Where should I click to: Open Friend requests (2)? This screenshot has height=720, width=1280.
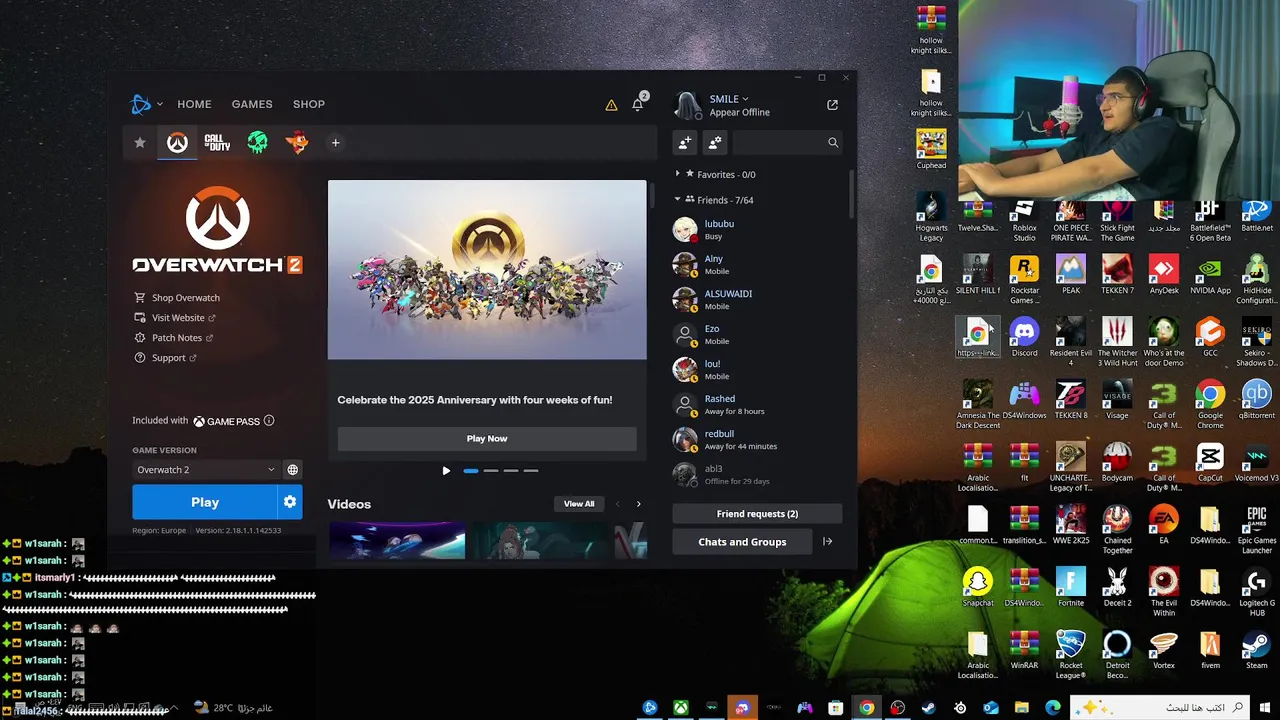(757, 514)
